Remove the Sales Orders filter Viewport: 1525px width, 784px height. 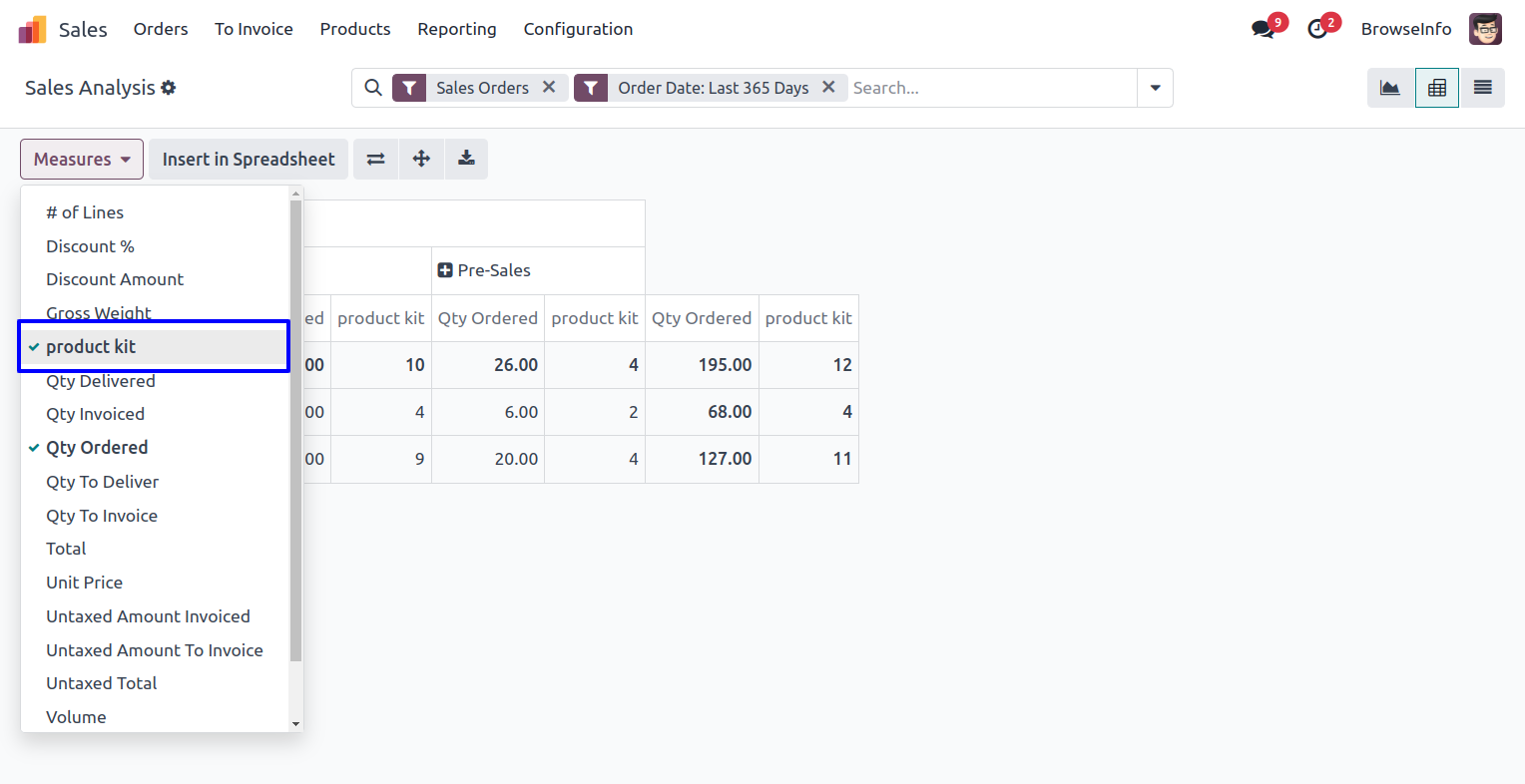(x=549, y=88)
